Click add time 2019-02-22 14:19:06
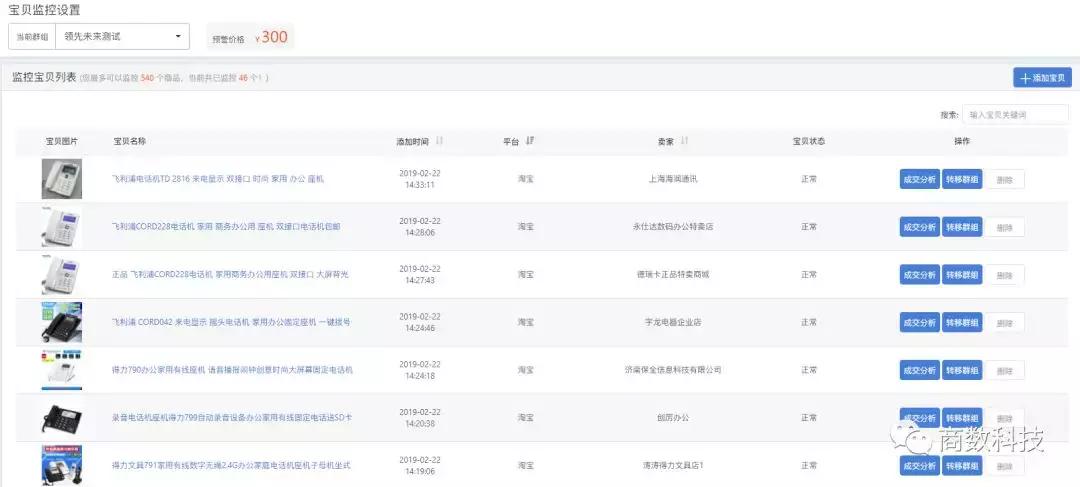The image size is (1080, 487). pyautogui.click(x=419, y=466)
